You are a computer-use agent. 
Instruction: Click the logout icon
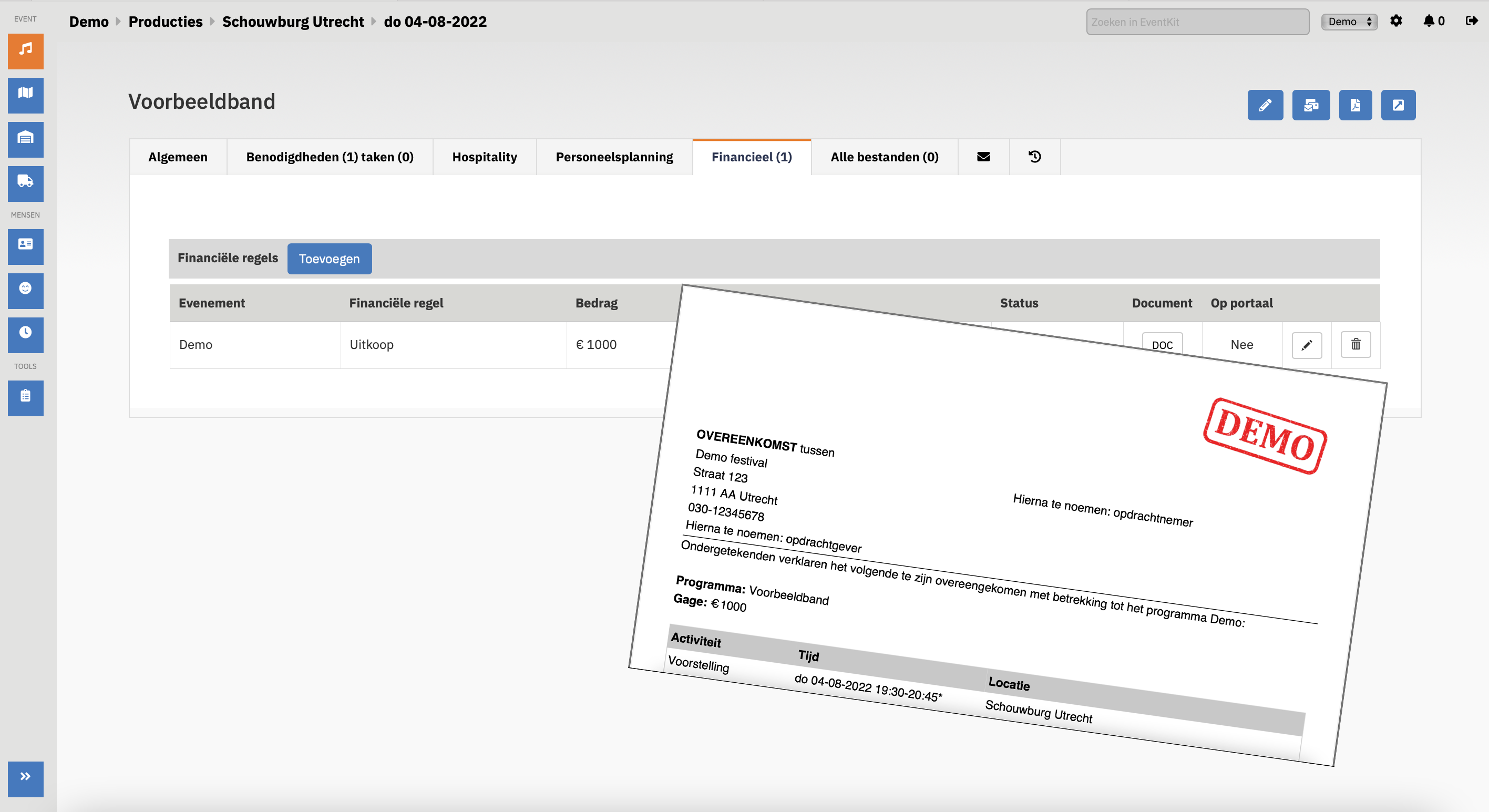[1471, 22]
